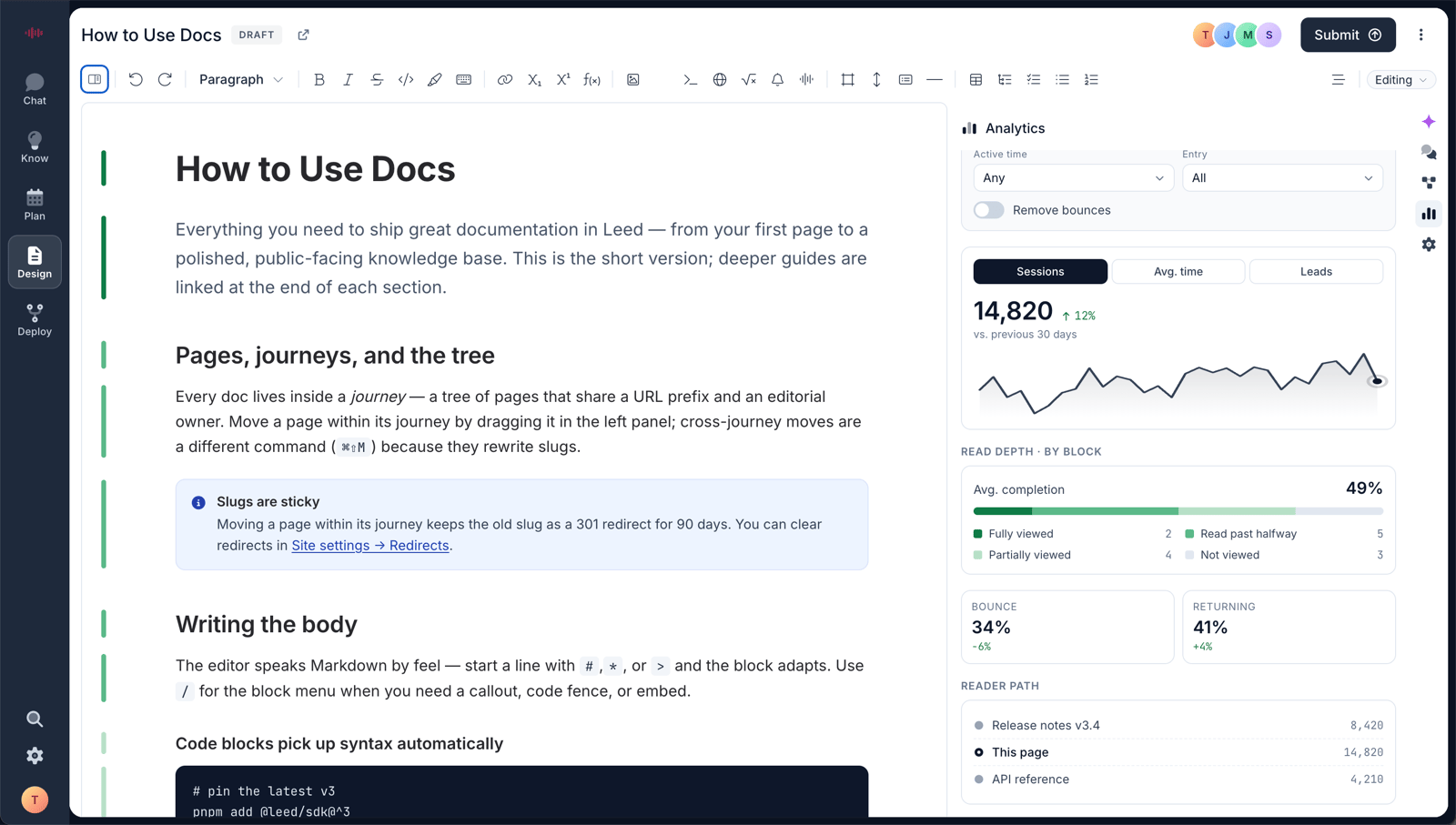The width and height of the screenshot is (1456, 825).
Task: Open the comments panel in right rail
Action: pyautogui.click(x=1429, y=152)
